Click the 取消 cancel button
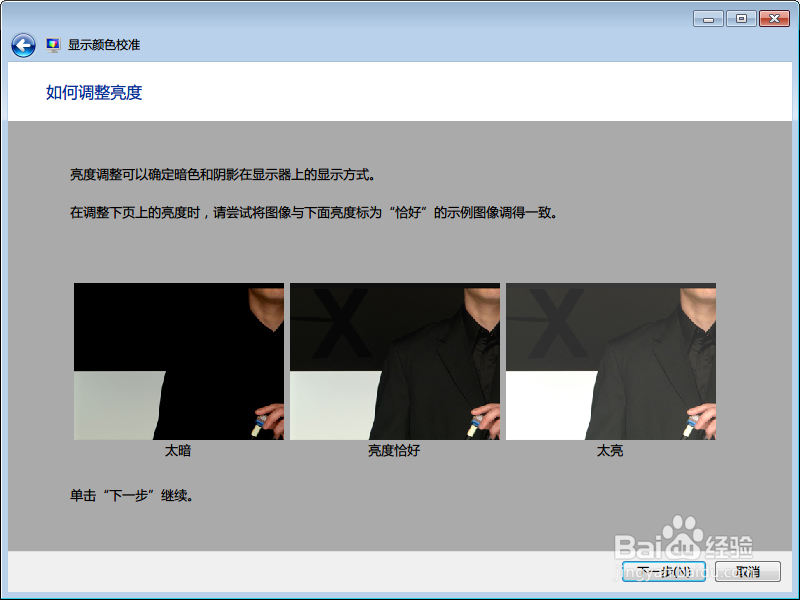 pos(746,572)
